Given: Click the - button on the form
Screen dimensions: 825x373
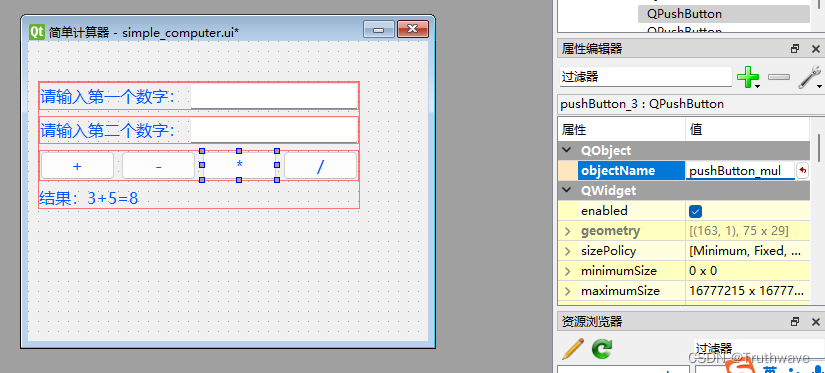Looking at the screenshot, I should pos(158,166).
